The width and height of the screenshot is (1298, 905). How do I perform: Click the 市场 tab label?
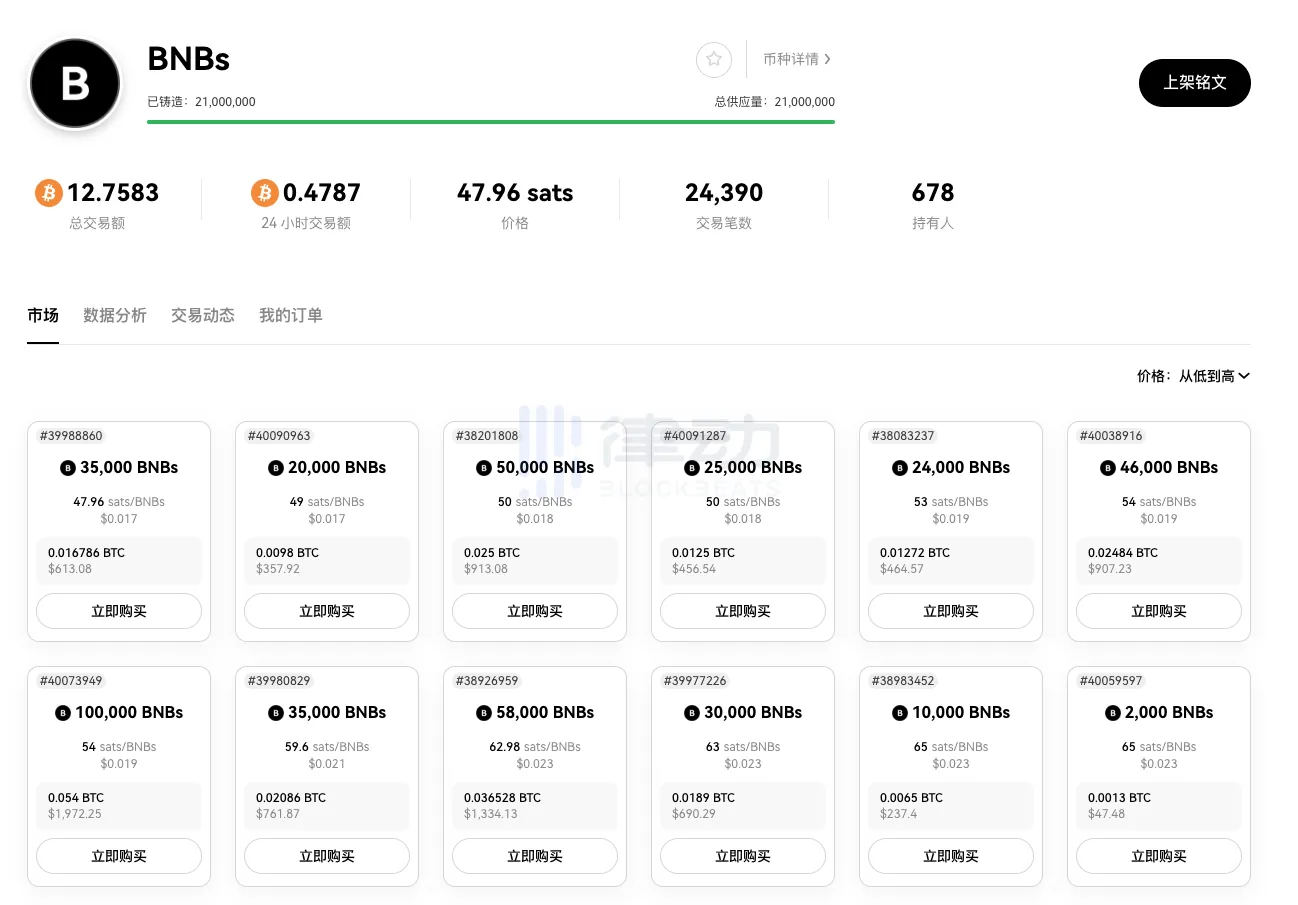(43, 315)
